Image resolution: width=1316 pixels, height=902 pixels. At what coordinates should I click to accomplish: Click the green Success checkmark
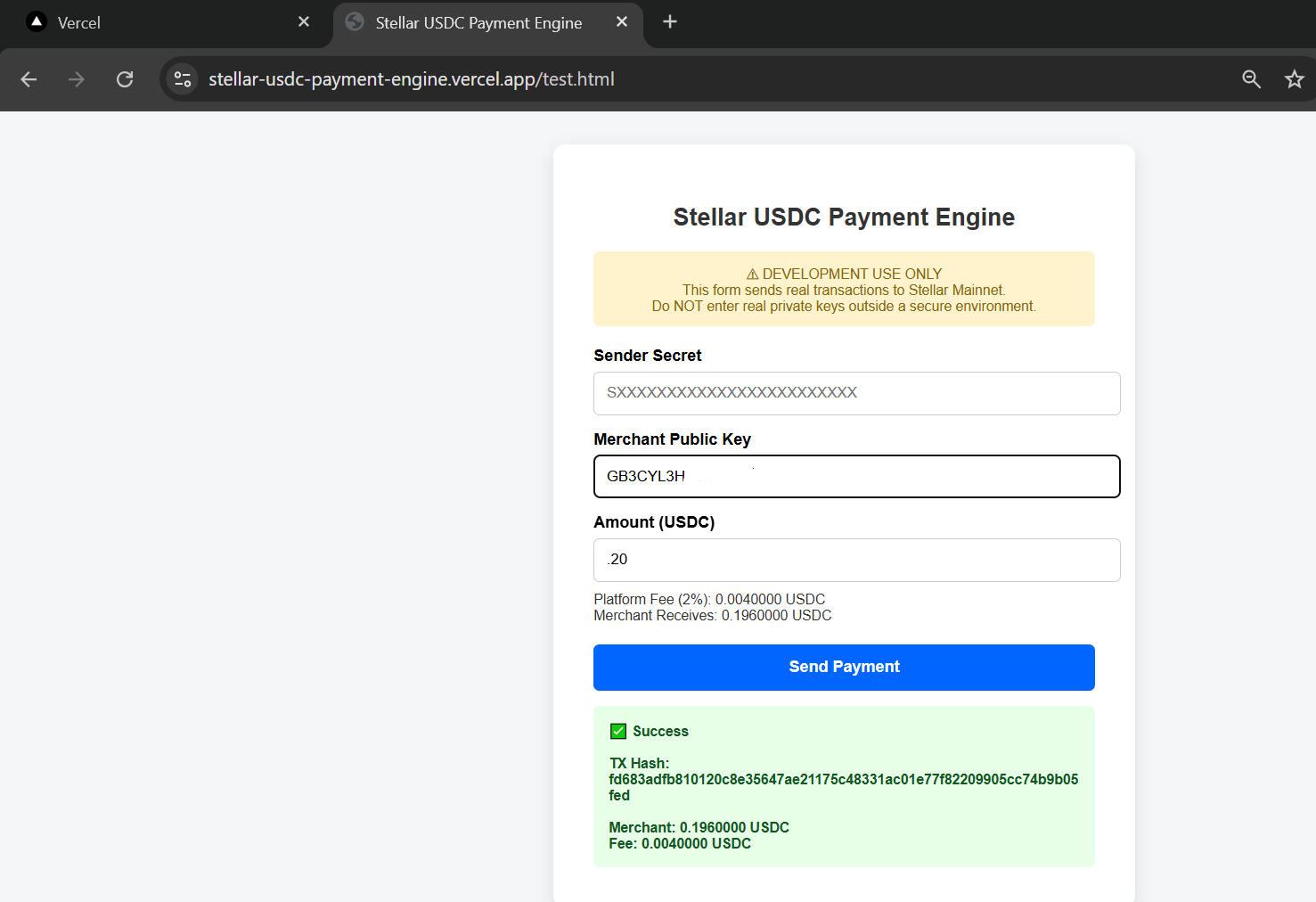coord(617,731)
